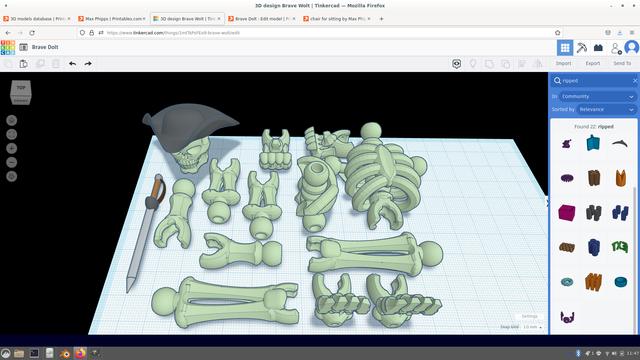
Task: Zoom in with the plus button
Action: pos(12,149)
